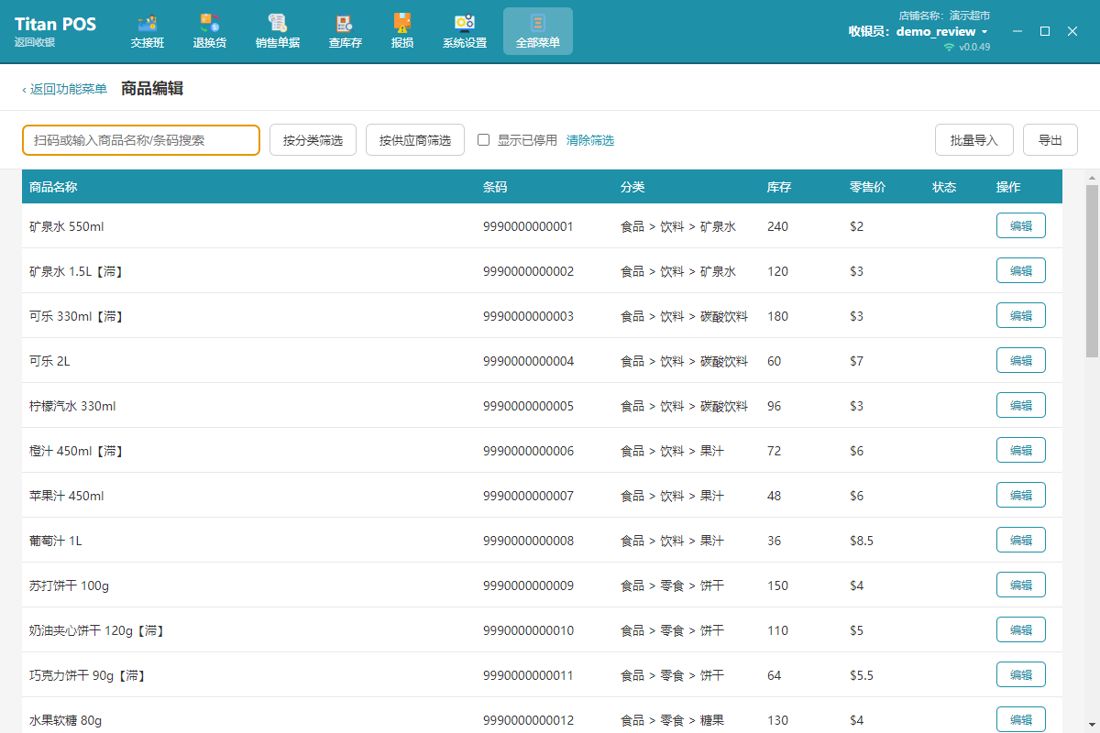Click the 零售价 column header
This screenshot has width=1100, height=733.
pos(867,187)
